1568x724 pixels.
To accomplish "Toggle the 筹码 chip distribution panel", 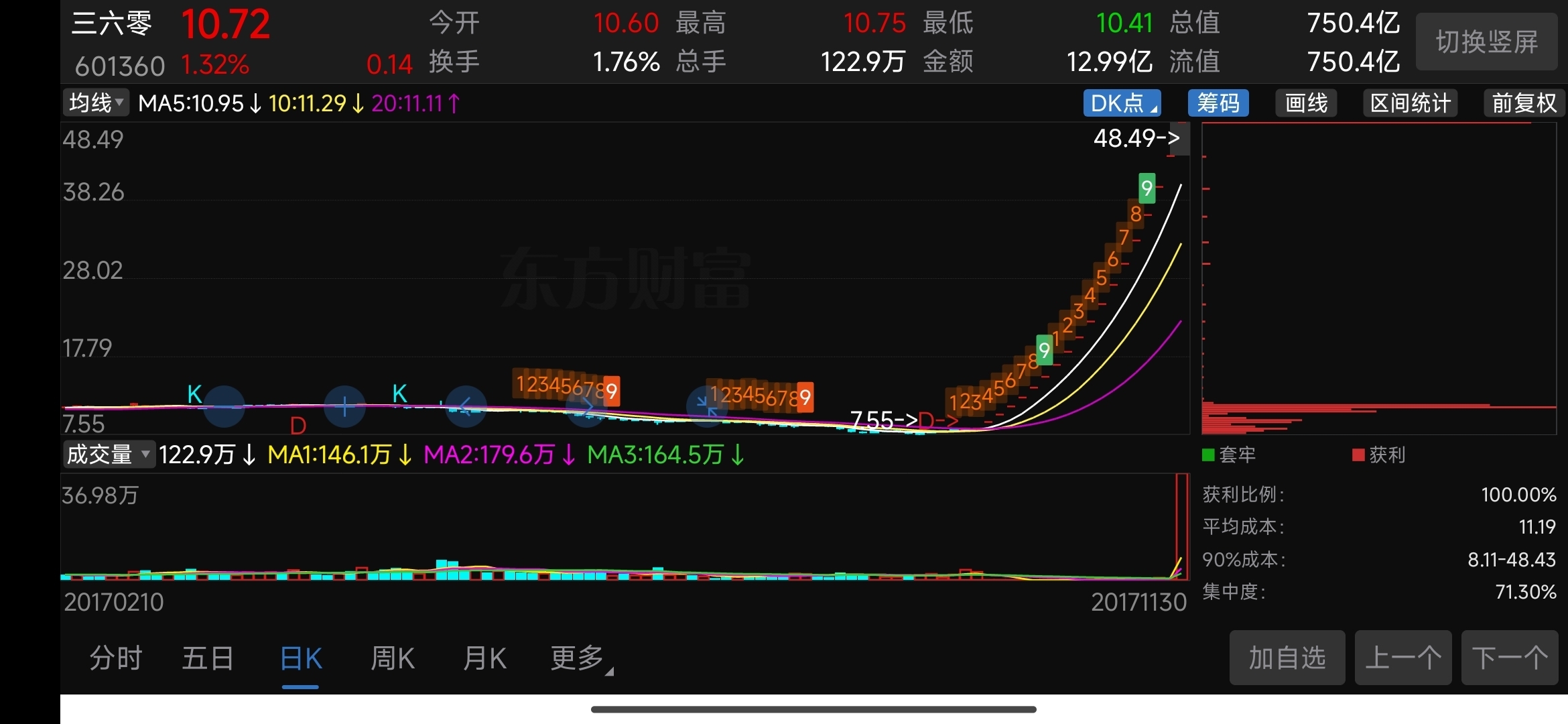I will 1218,103.
